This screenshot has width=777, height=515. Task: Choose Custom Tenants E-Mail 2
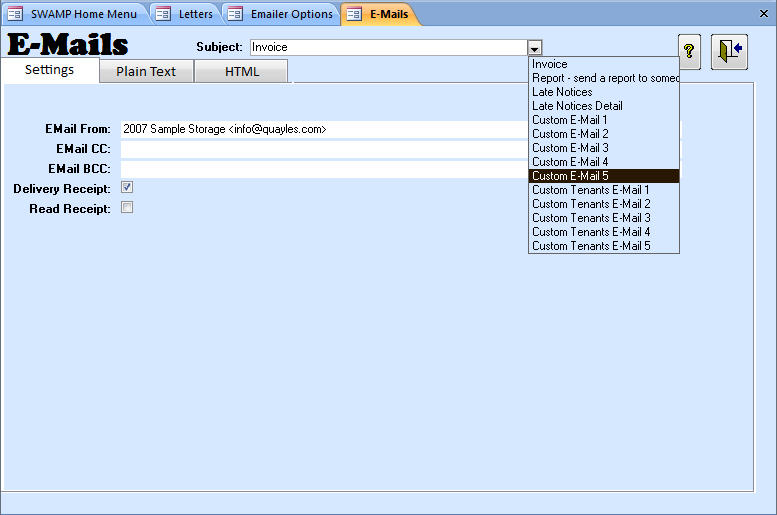(604, 204)
